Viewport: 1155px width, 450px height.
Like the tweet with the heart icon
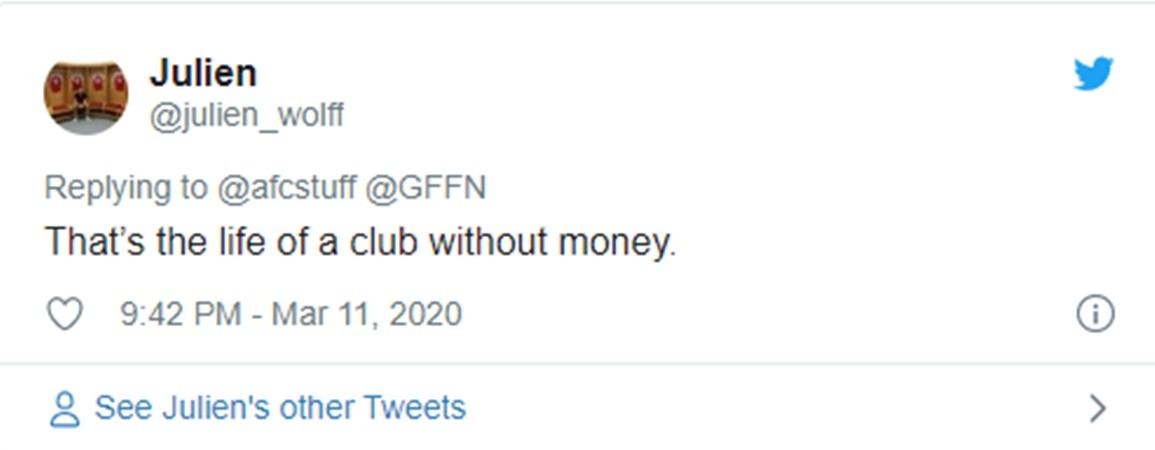(65, 315)
